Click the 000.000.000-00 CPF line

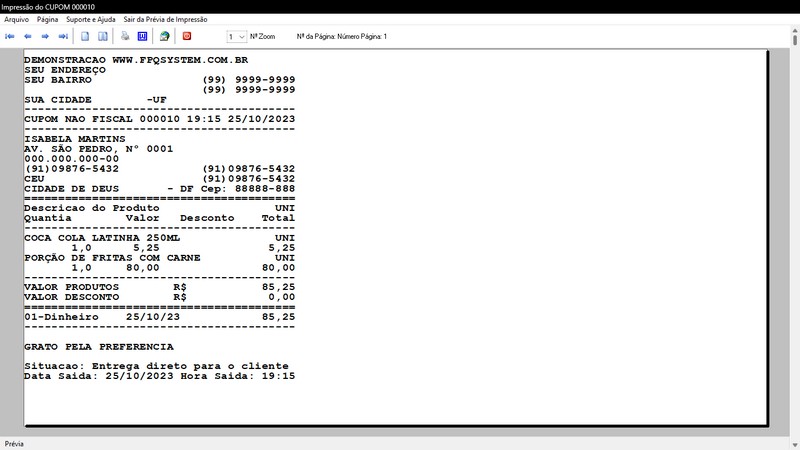click(x=71, y=159)
